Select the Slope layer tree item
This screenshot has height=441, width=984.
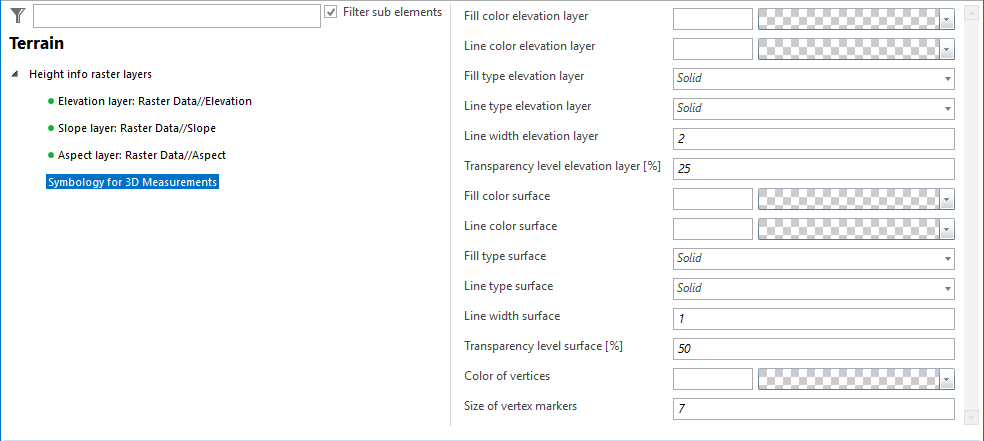[x=136, y=128]
